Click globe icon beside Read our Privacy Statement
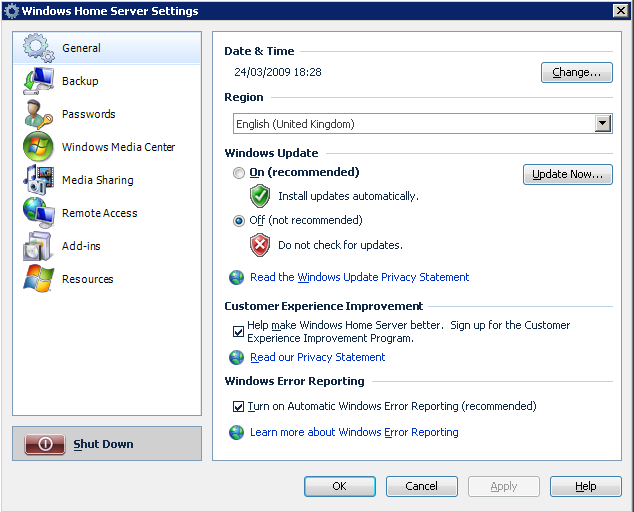This screenshot has height=512, width=634. coord(237,358)
